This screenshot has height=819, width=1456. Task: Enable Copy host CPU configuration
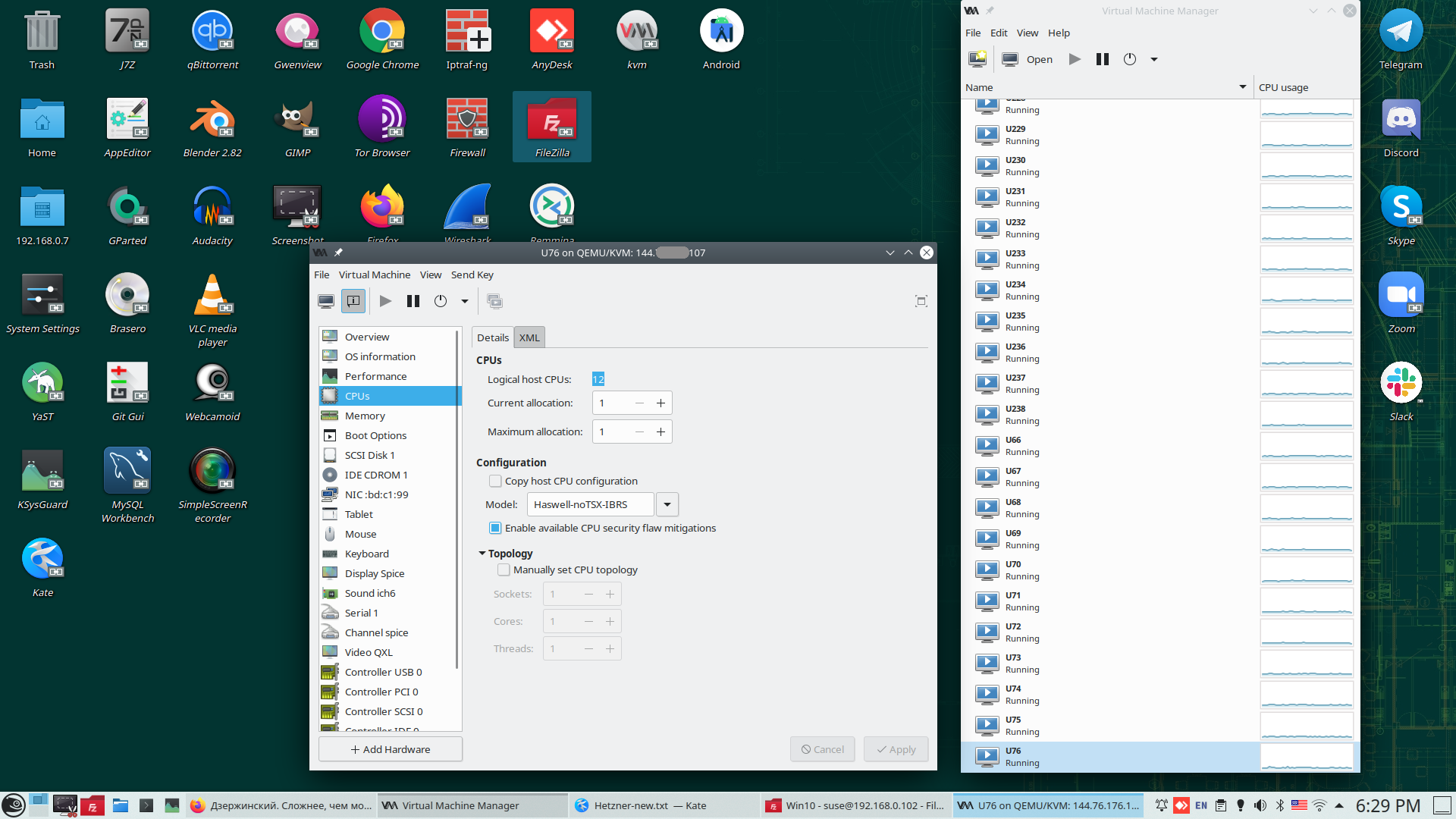(x=495, y=481)
